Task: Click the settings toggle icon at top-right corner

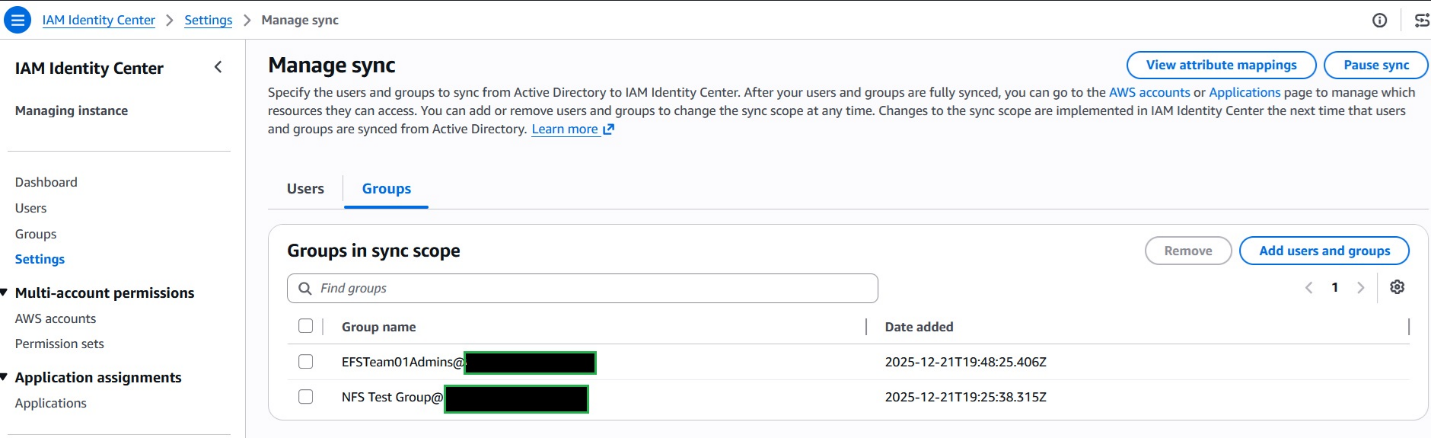Action: point(1421,20)
